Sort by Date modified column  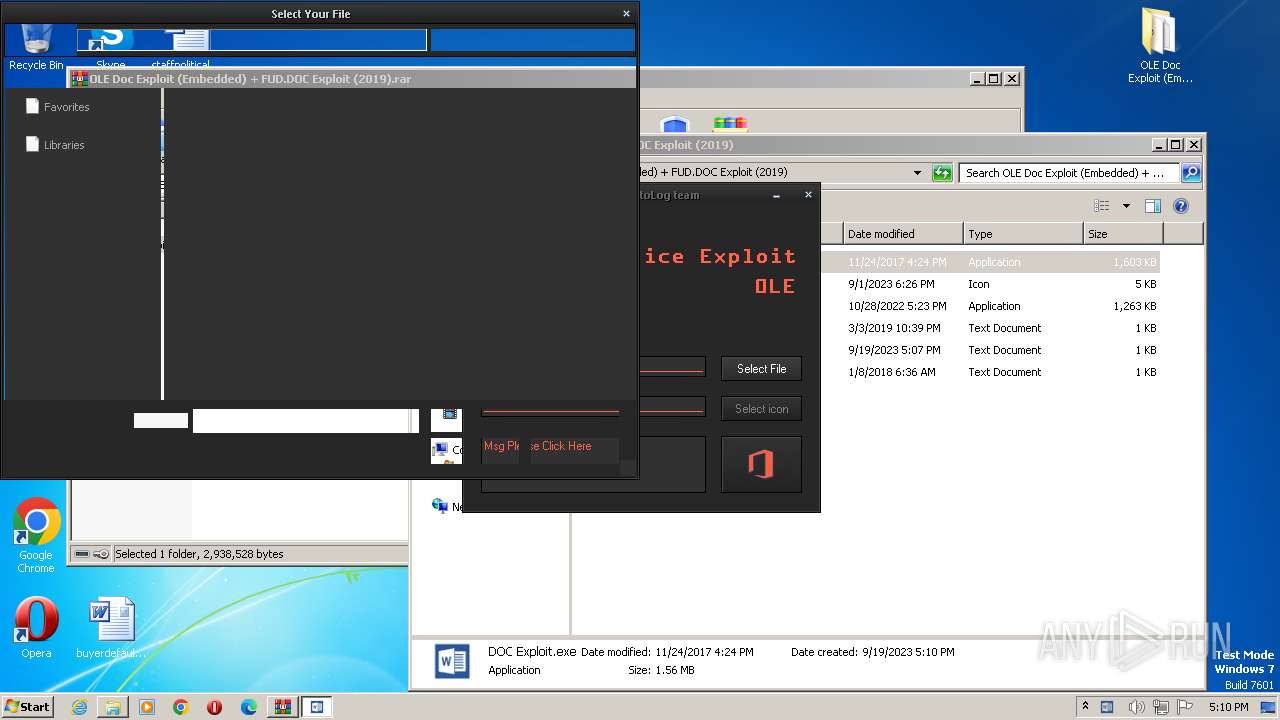tap(903, 234)
